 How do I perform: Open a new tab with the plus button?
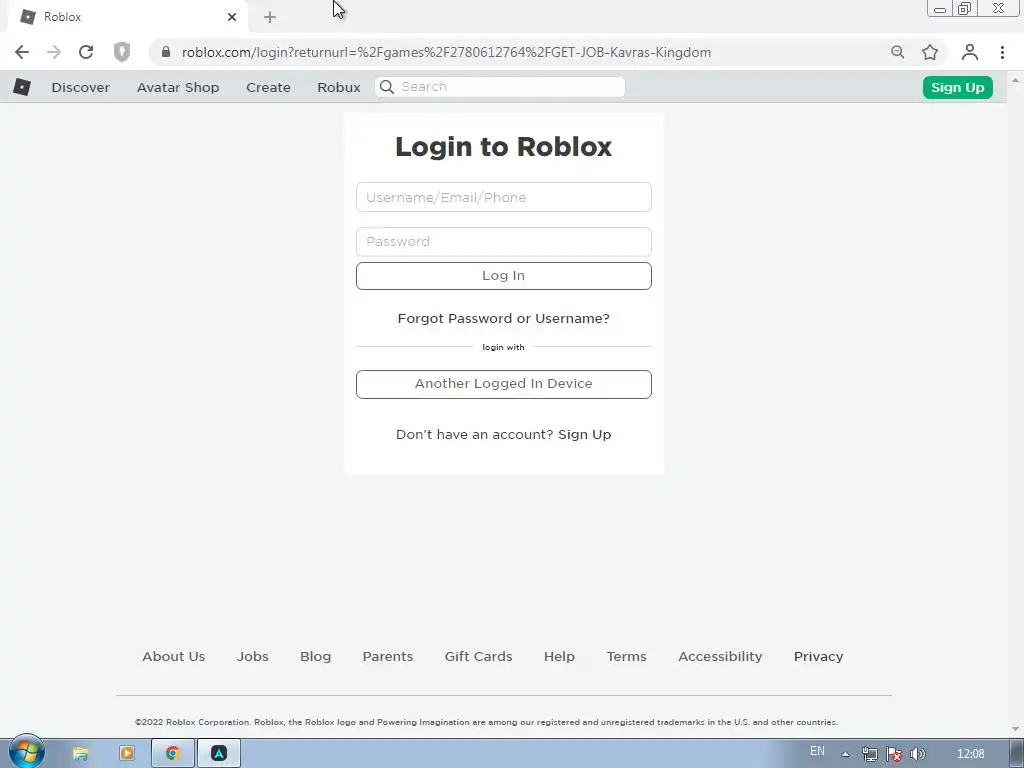270,17
